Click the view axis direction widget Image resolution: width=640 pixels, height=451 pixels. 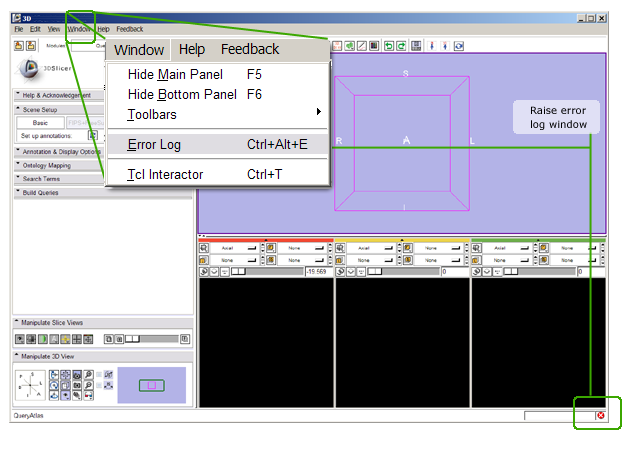pos(29,385)
